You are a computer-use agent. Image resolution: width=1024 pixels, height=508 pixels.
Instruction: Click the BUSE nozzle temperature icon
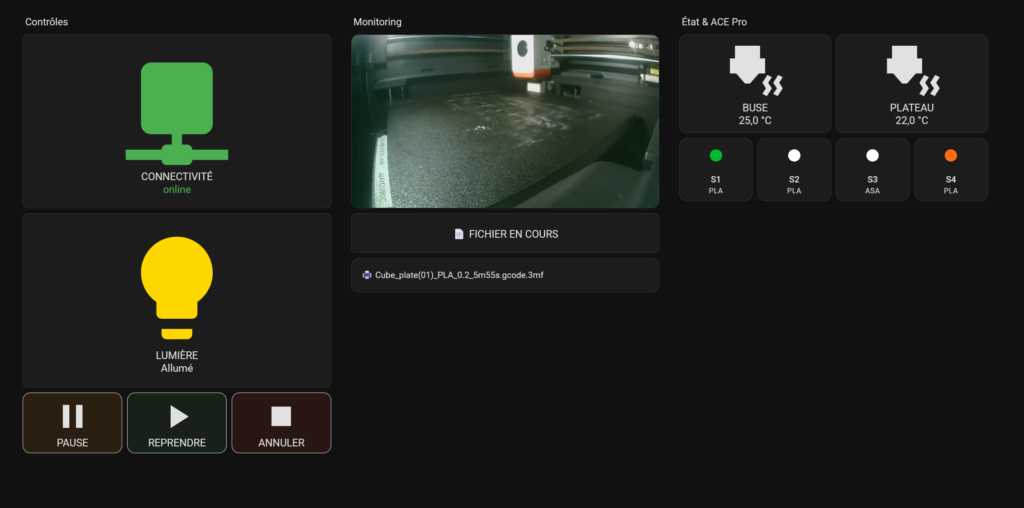[x=755, y=70]
